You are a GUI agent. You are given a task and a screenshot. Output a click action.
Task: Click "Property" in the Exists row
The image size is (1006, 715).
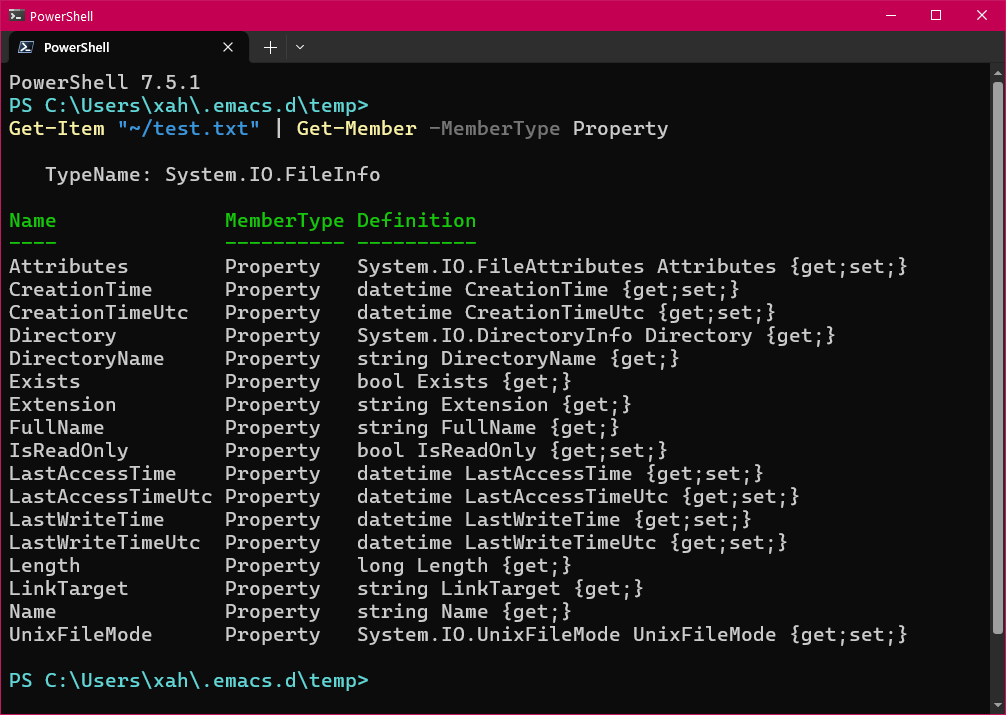pos(273,382)
